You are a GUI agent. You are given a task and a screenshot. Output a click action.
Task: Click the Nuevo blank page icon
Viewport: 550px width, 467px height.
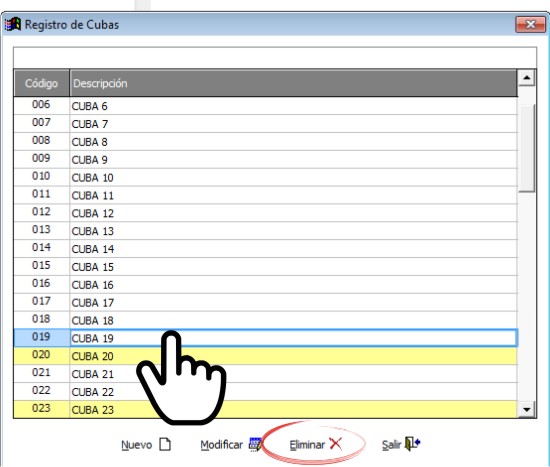[x=165, y=444]
